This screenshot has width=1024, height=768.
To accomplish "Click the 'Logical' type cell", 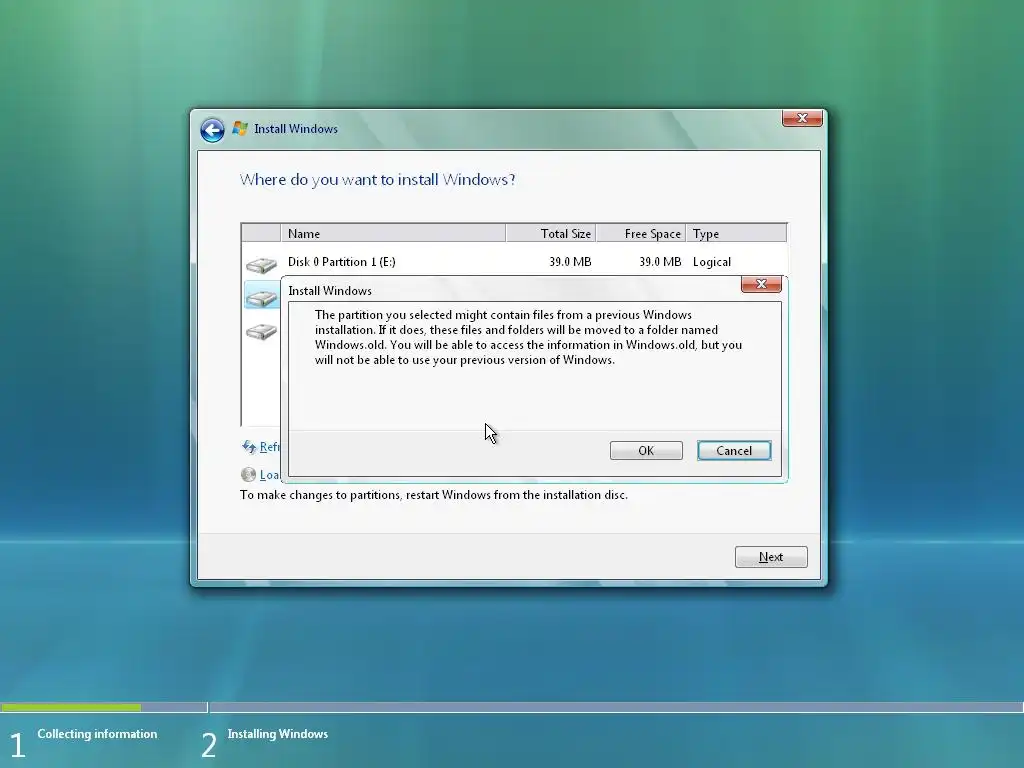I will tap(712, 262).
